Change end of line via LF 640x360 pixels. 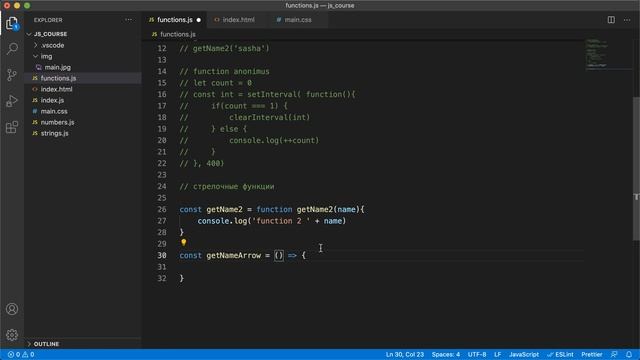pyautogui.click(x=498, y=354)
